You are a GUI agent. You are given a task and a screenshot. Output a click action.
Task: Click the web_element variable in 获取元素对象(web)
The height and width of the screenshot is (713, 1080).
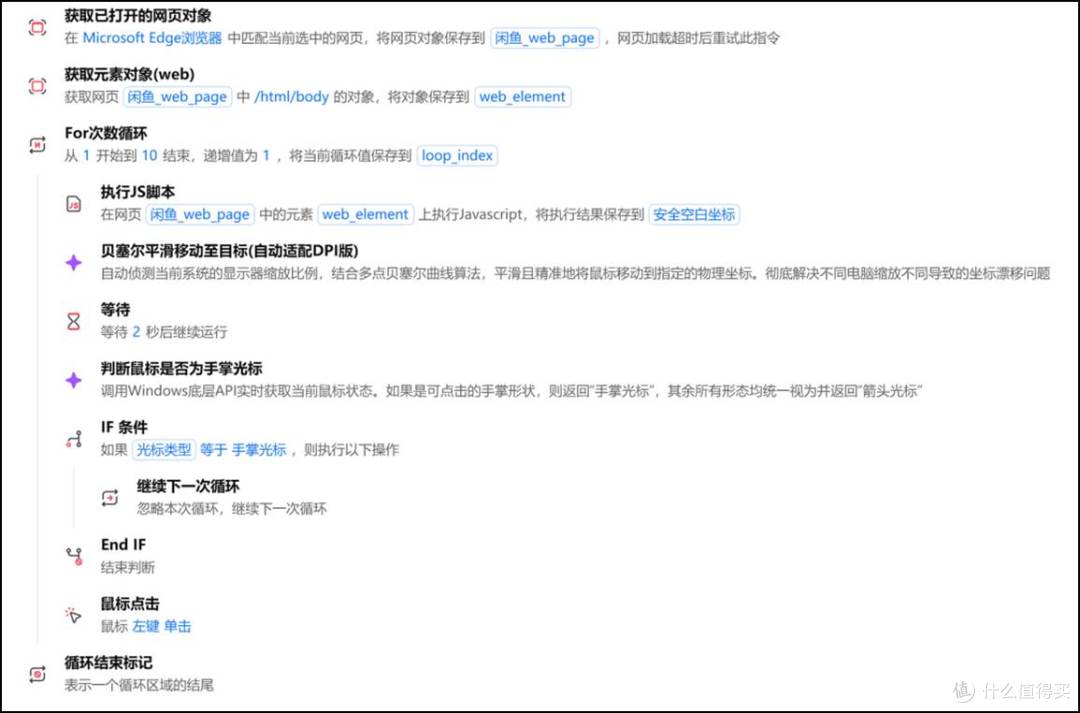coord(522,96)
